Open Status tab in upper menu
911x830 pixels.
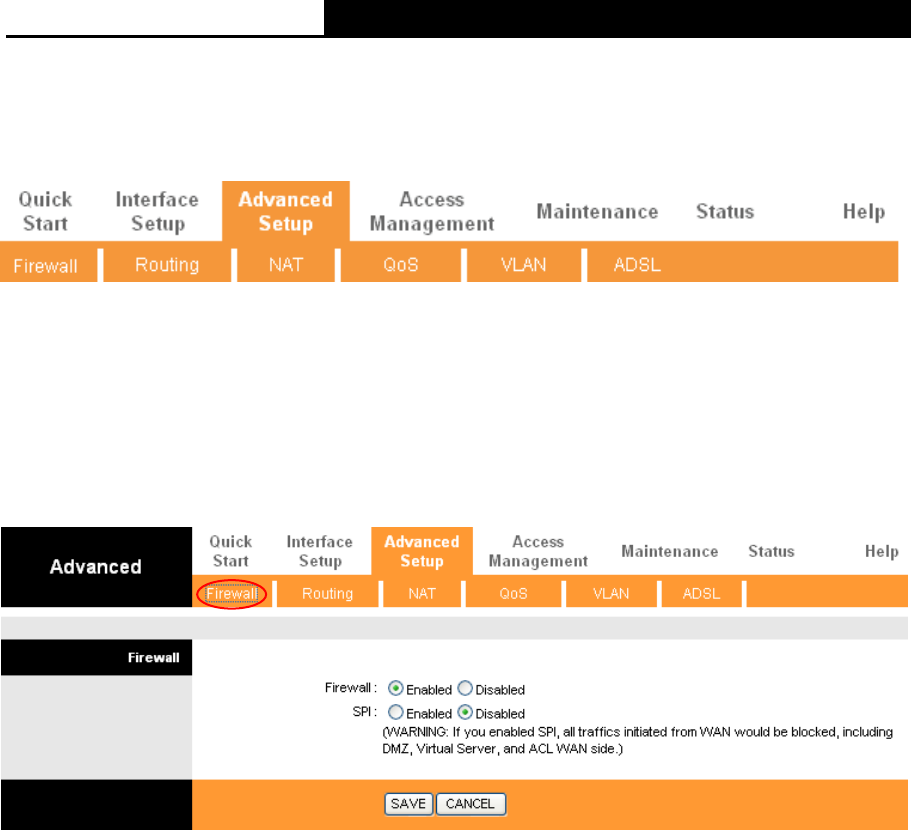(x=725, y=211)
